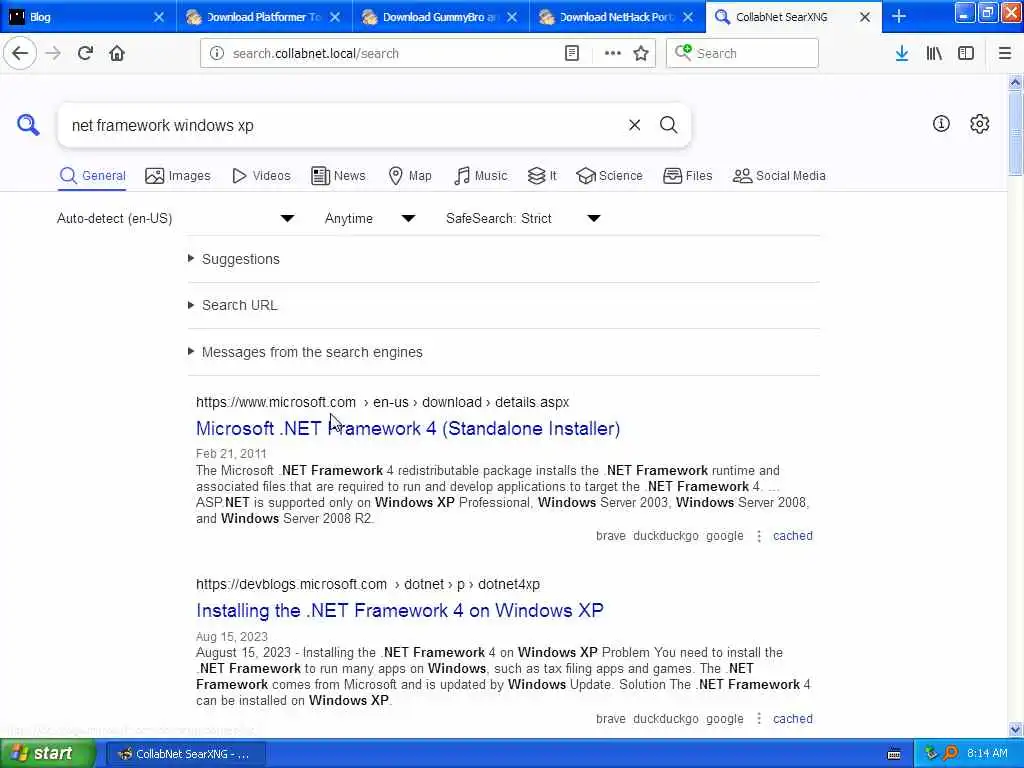Image resolution: width=1024 pixels, height=768 pixels.
Task: Open the language Auto-detect dropdown
Action: point(176,218)
